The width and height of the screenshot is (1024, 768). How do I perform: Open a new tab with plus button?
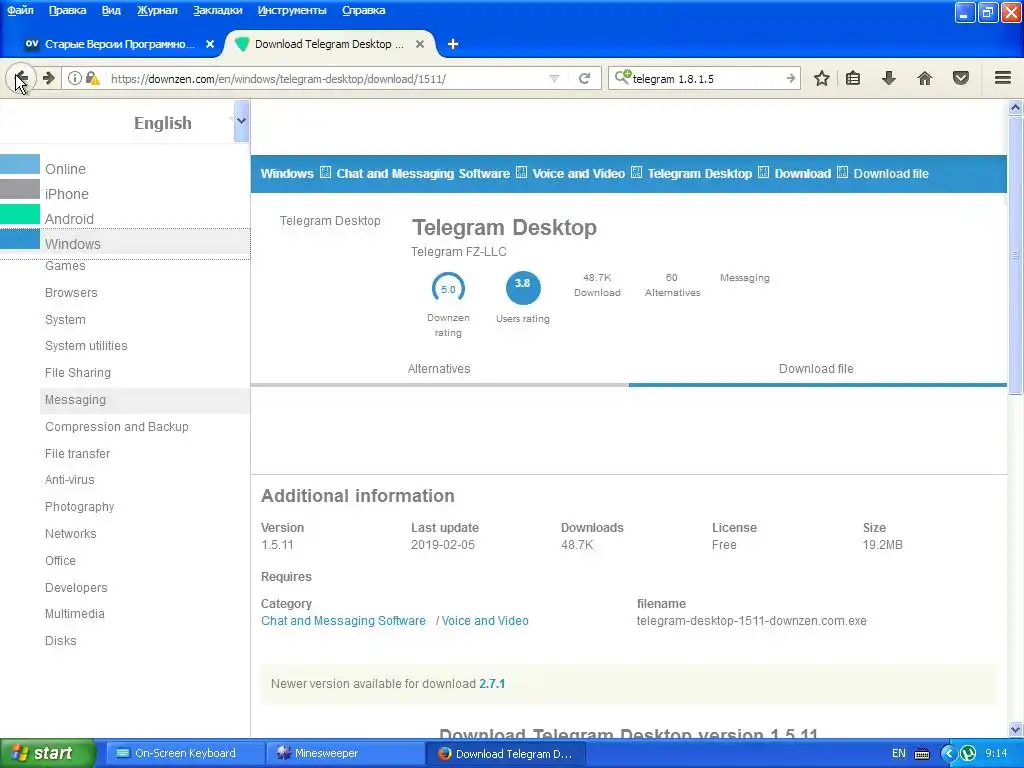pyautogui.click(x=453, y=44)
